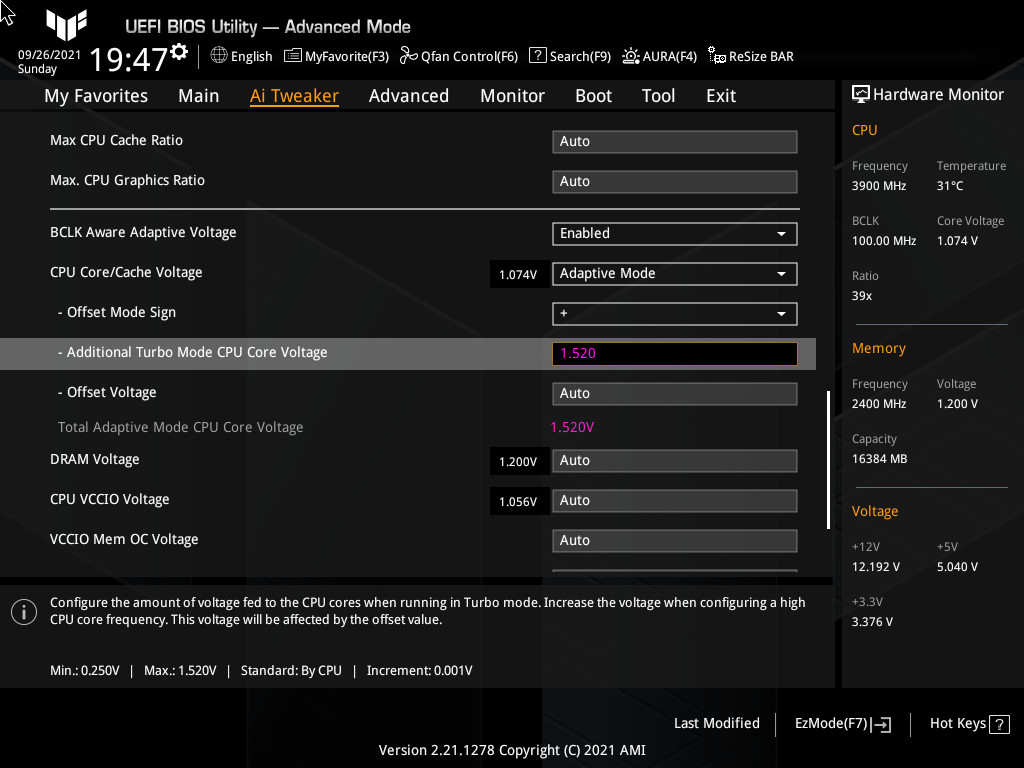Click the Last Modified button
1024x768 pixels.
point(716,723)
